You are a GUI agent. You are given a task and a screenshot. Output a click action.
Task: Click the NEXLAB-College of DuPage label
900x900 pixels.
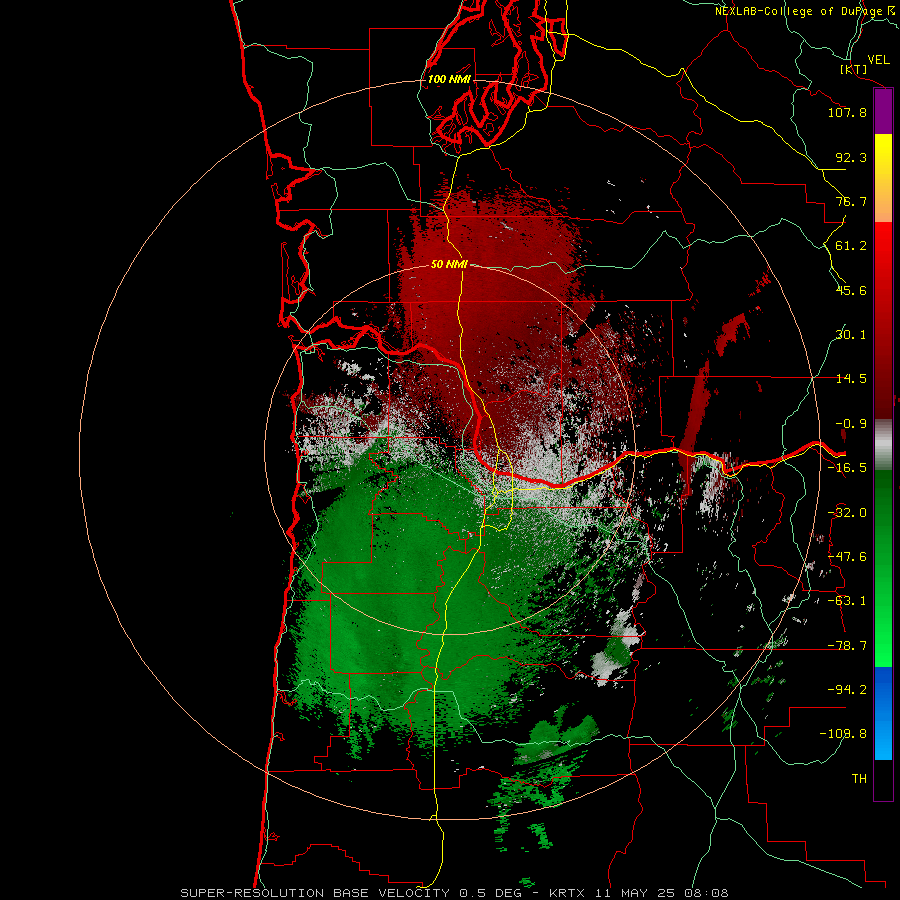798,11
